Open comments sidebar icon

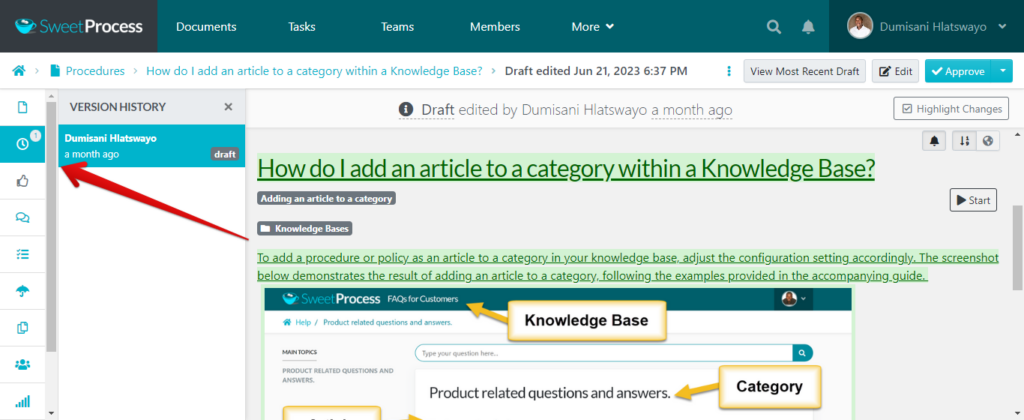tap(22, 218)
